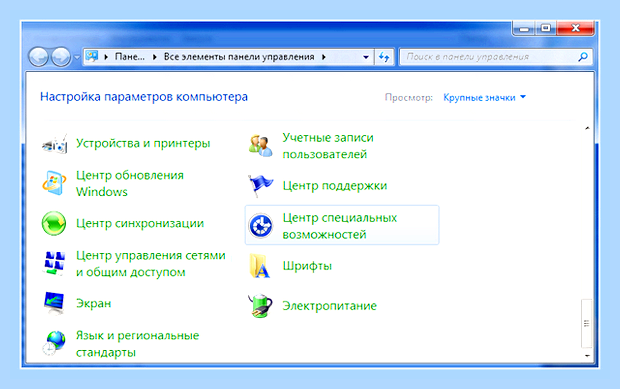Expand arrow between Пане... and Все элементы

(x=155, y=57)
